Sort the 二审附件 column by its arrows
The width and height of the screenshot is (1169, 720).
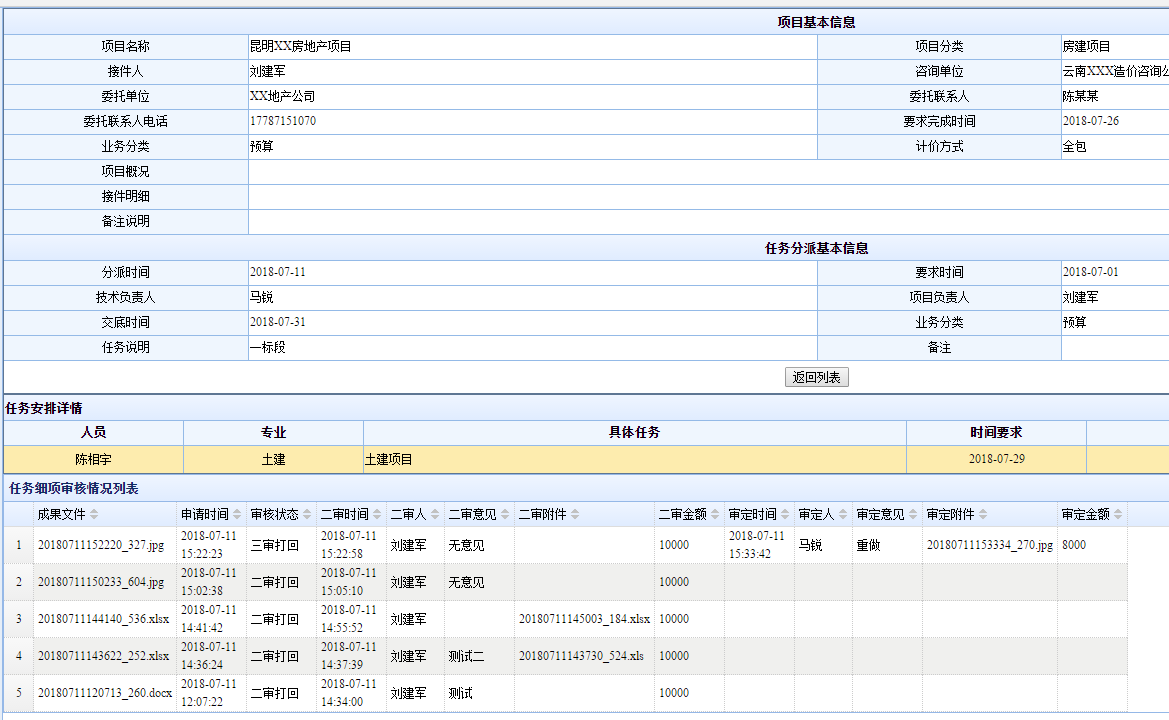click(x=575, y=515)
